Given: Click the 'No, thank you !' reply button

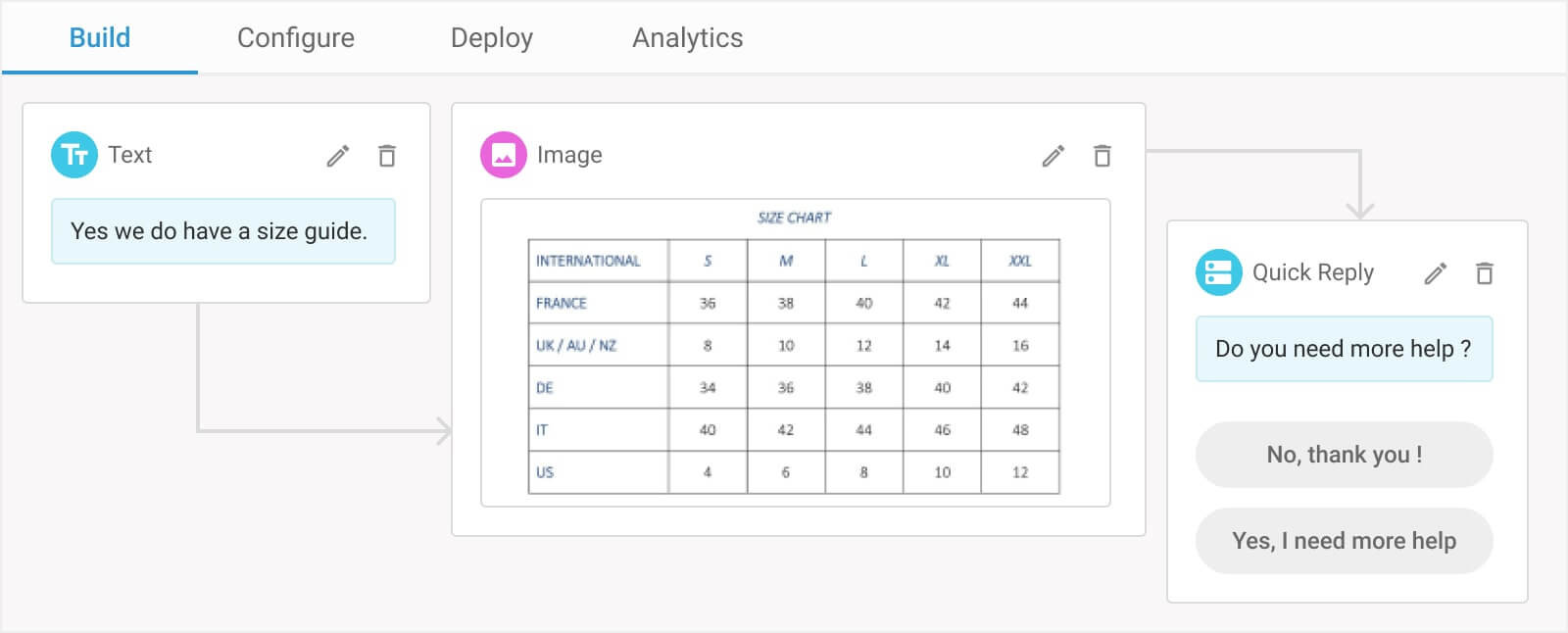Looking at the screenshot, I should (x=1345, y=455).
